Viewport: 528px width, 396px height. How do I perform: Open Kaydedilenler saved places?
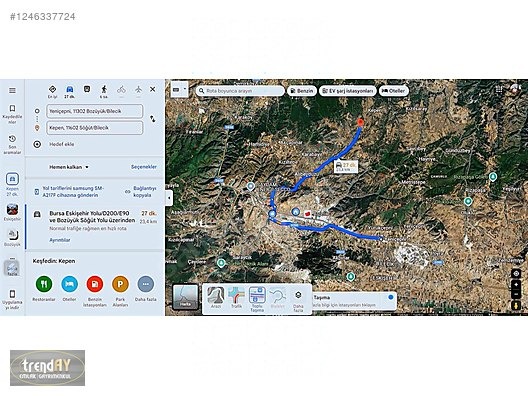12,114
